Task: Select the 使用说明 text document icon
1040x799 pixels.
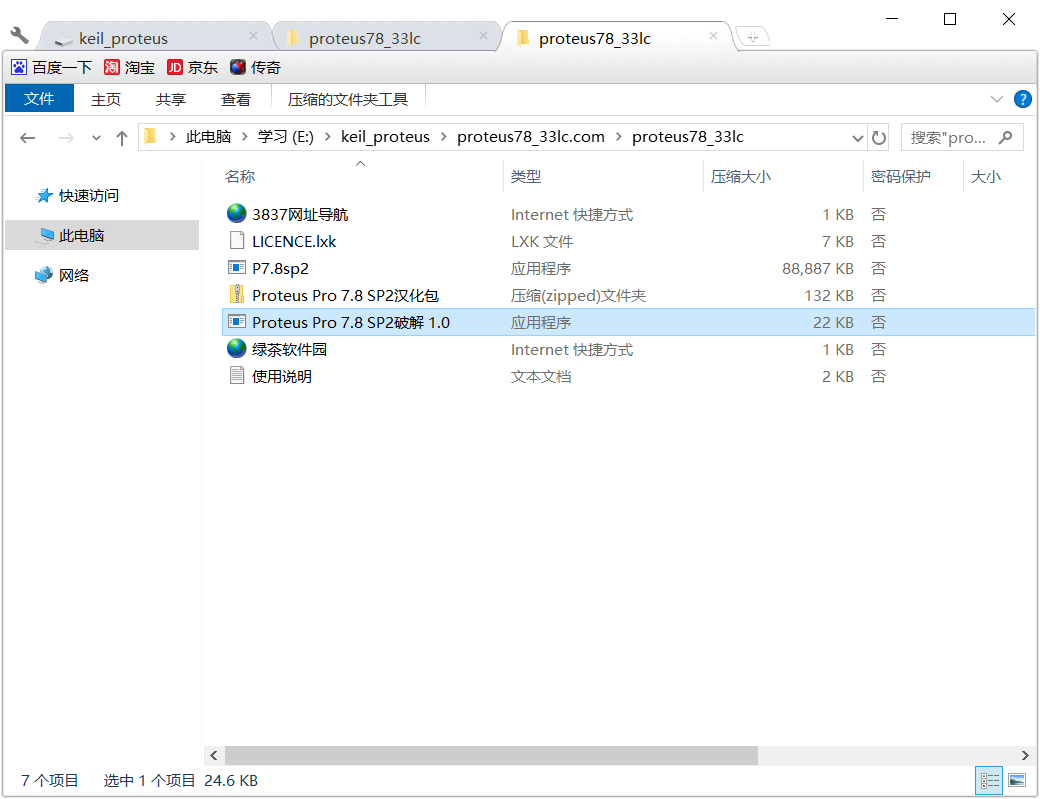Action: click(x=236, y=375)
